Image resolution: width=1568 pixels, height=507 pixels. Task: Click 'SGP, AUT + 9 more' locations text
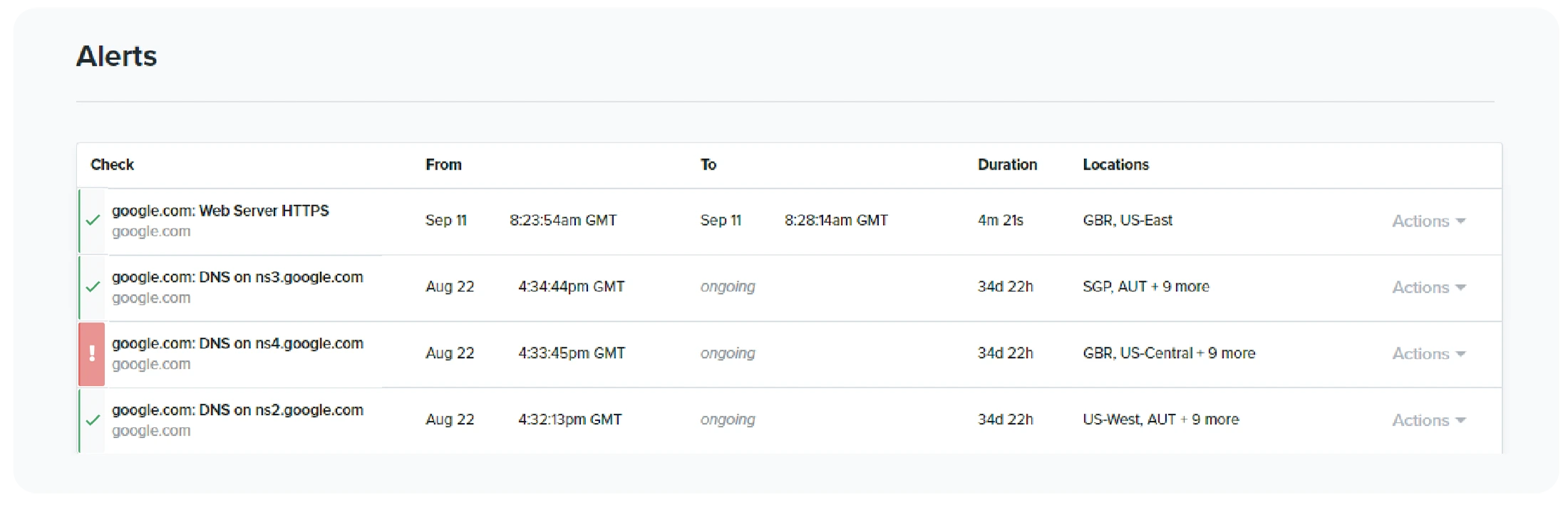[1145, 286]
